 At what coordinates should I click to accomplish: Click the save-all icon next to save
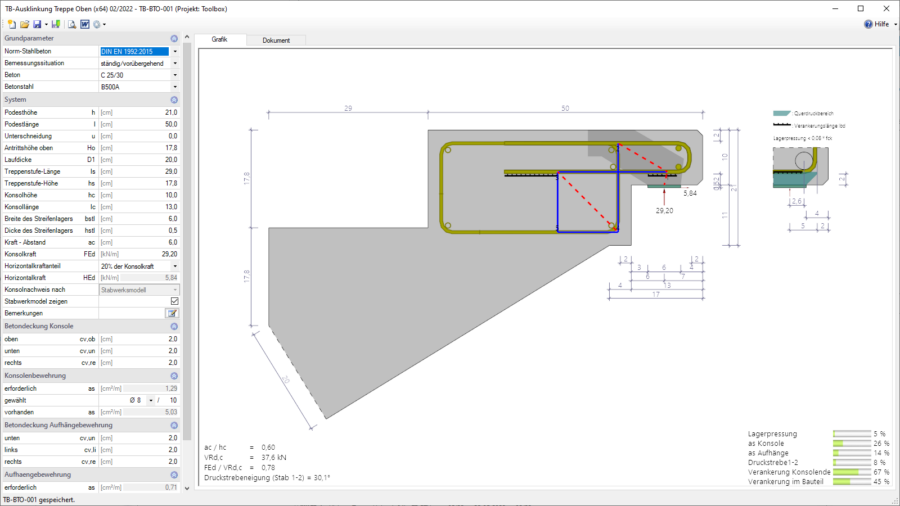tap(56, 24)
